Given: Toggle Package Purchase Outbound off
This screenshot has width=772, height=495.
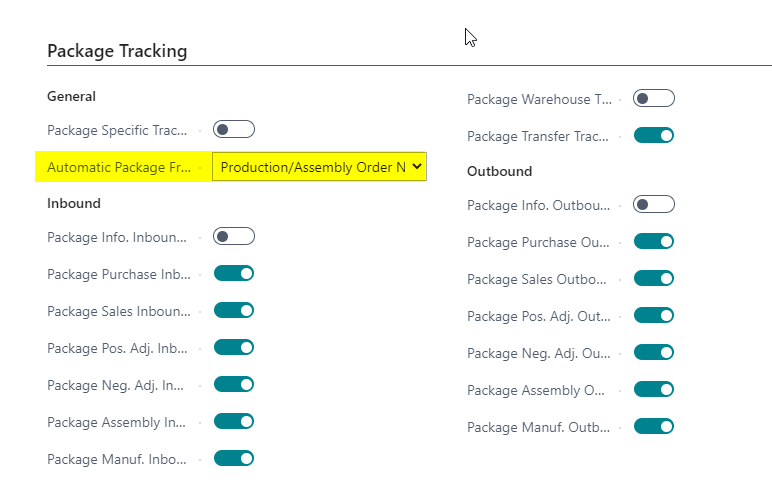Looking at the screenshot, I should pyautogui.click(x=654, y=242).
